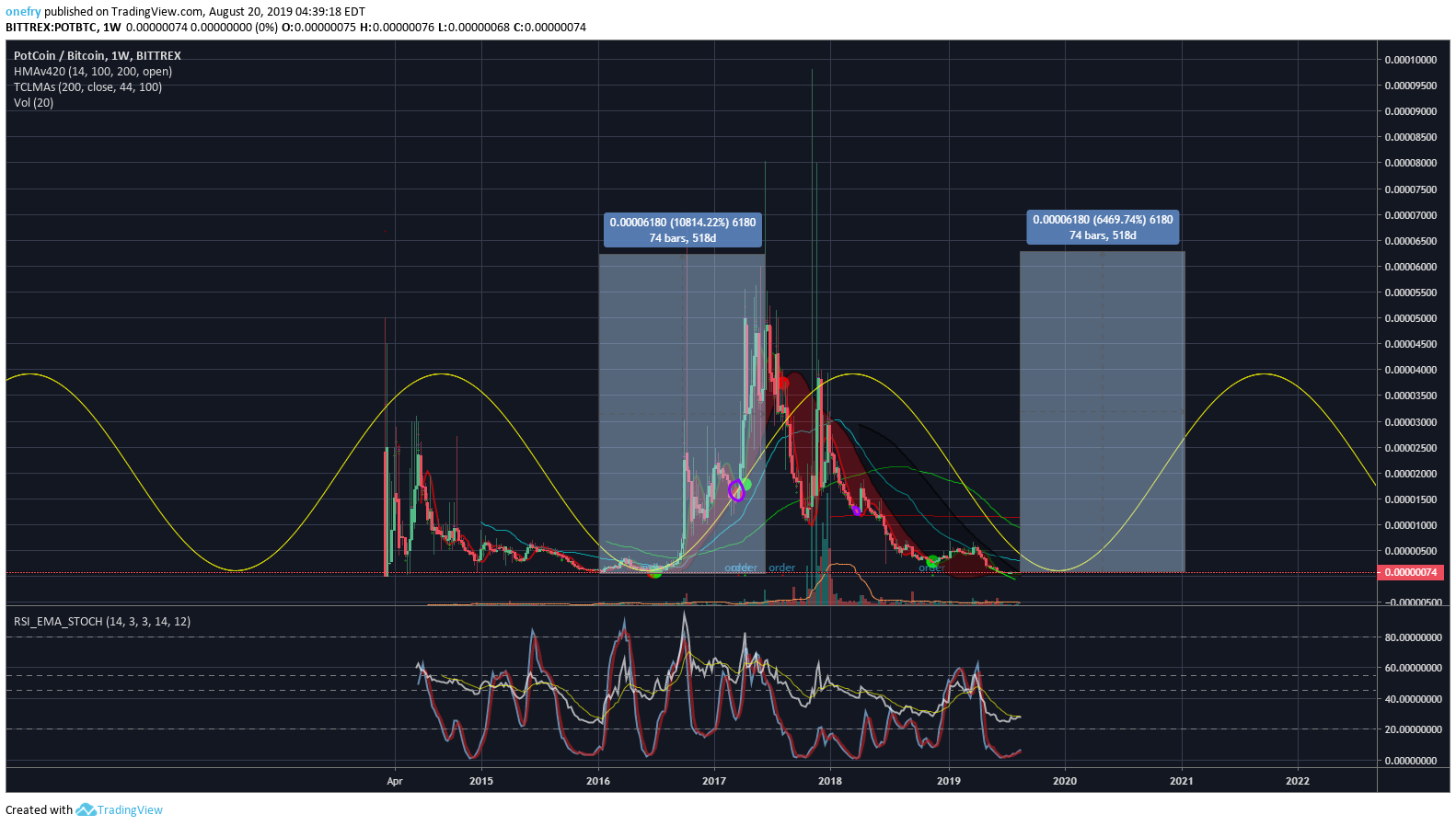Click the 0.00005000 price axis label
Image resolution: width=1456 pixels, height=826 pixels.
[1411, 318]
